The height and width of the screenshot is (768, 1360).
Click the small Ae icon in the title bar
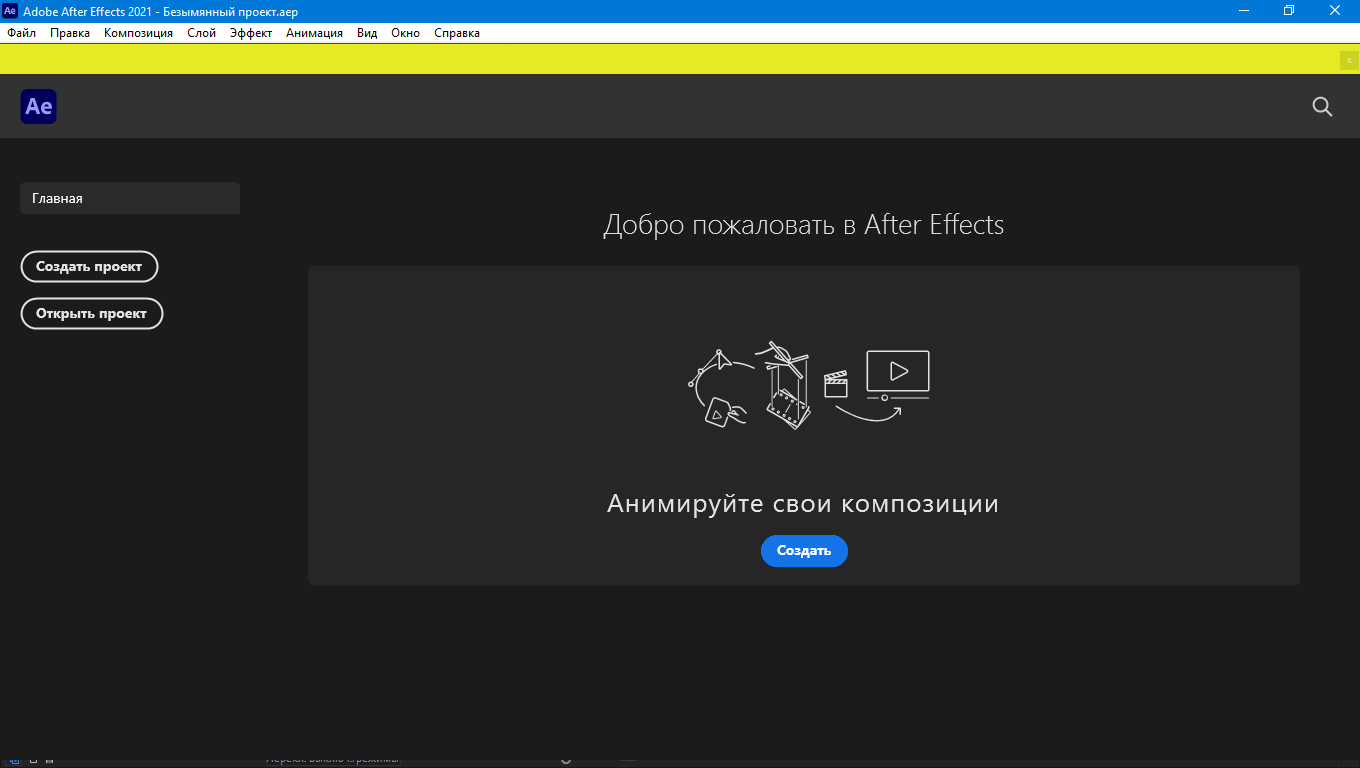pos(10,11)
